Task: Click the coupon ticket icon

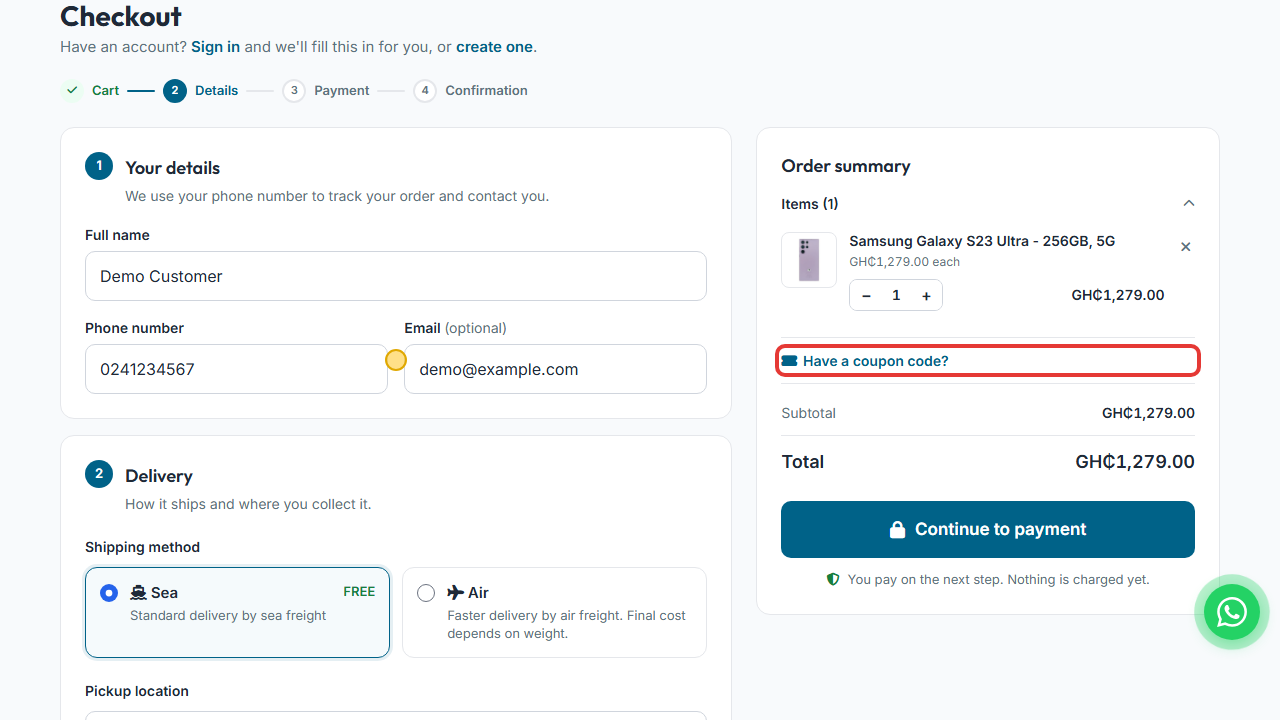Action: pyautogui.click(x=790, y=361)
